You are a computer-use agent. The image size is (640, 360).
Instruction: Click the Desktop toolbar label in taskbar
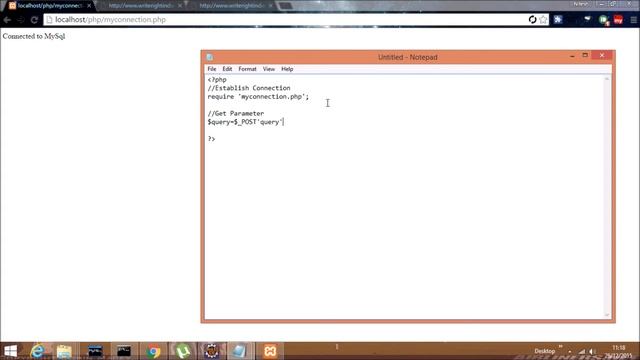point(544,351)
